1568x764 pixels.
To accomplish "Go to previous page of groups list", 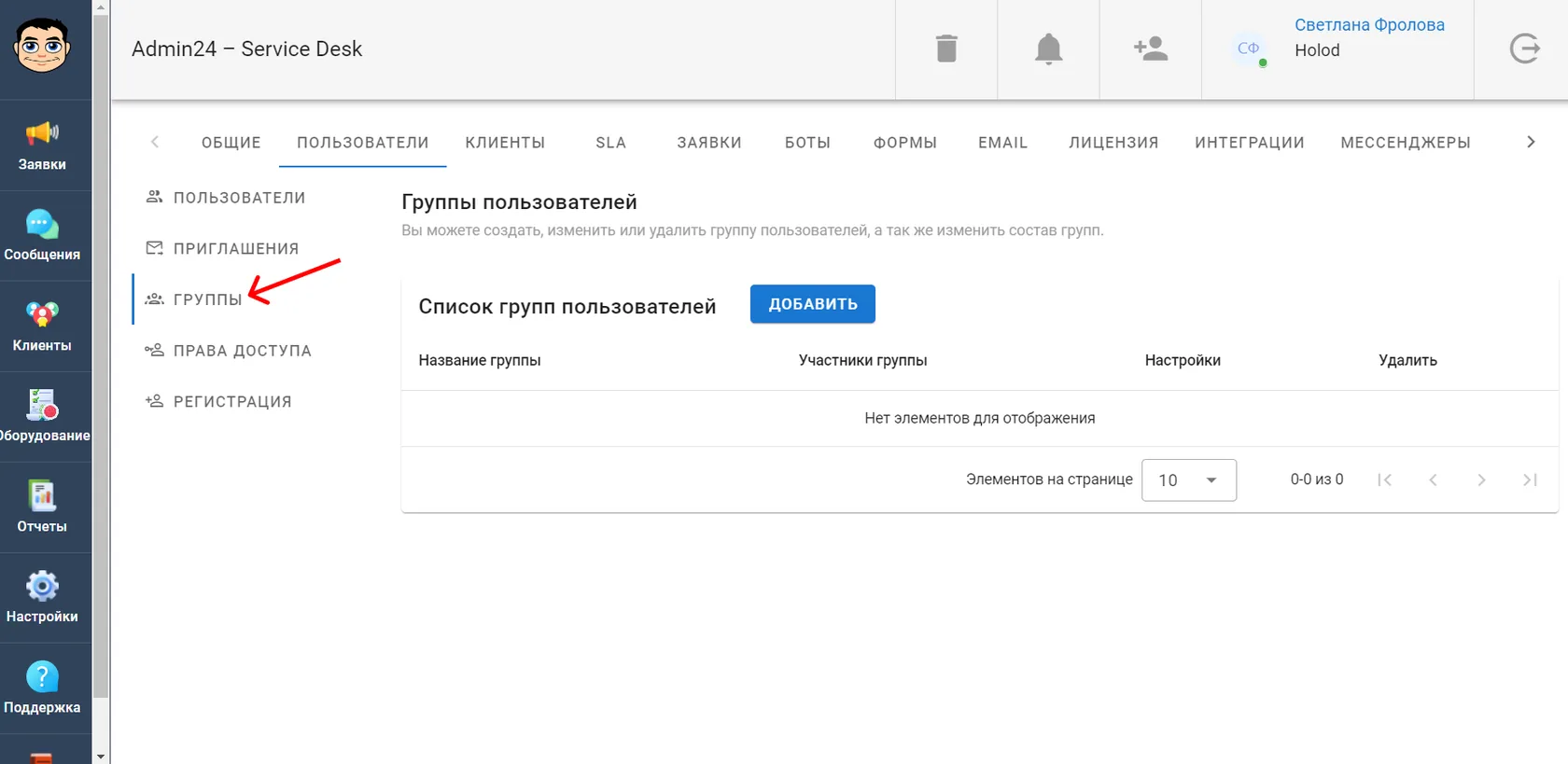I will [x=1433, y=479].
